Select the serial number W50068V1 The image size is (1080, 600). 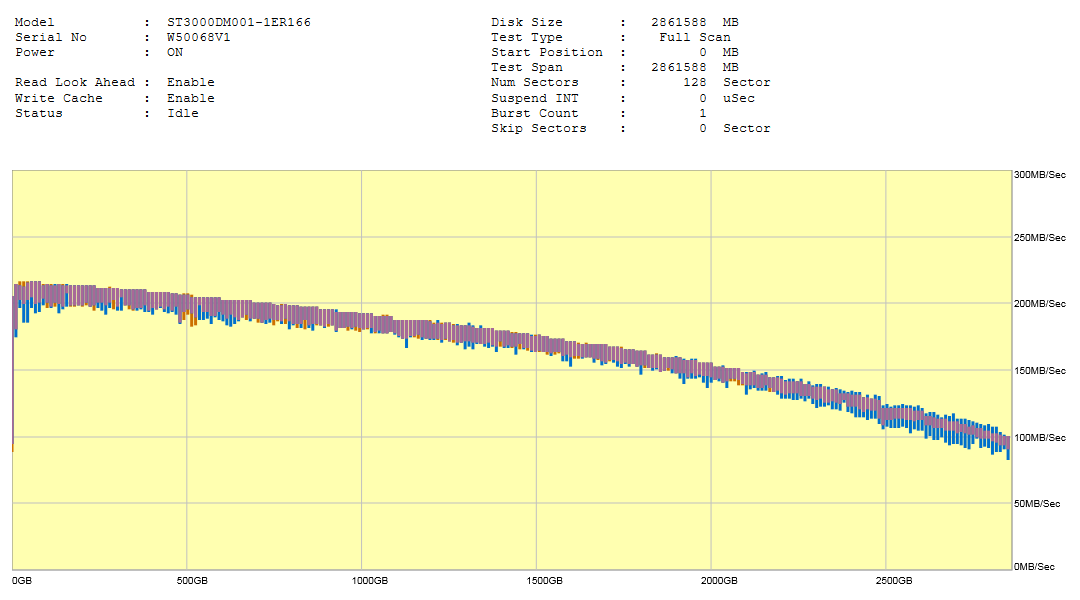(x=199, y=37)
